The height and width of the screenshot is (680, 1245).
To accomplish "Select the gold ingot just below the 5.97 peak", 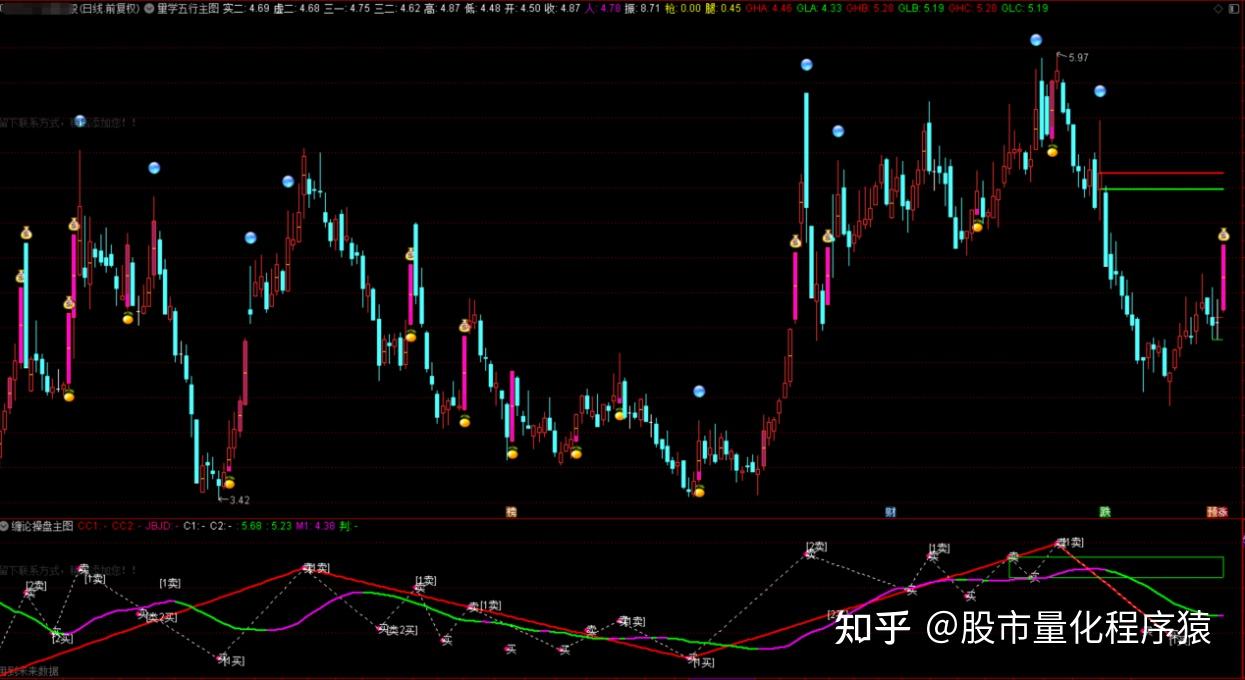I will 1052,150.
